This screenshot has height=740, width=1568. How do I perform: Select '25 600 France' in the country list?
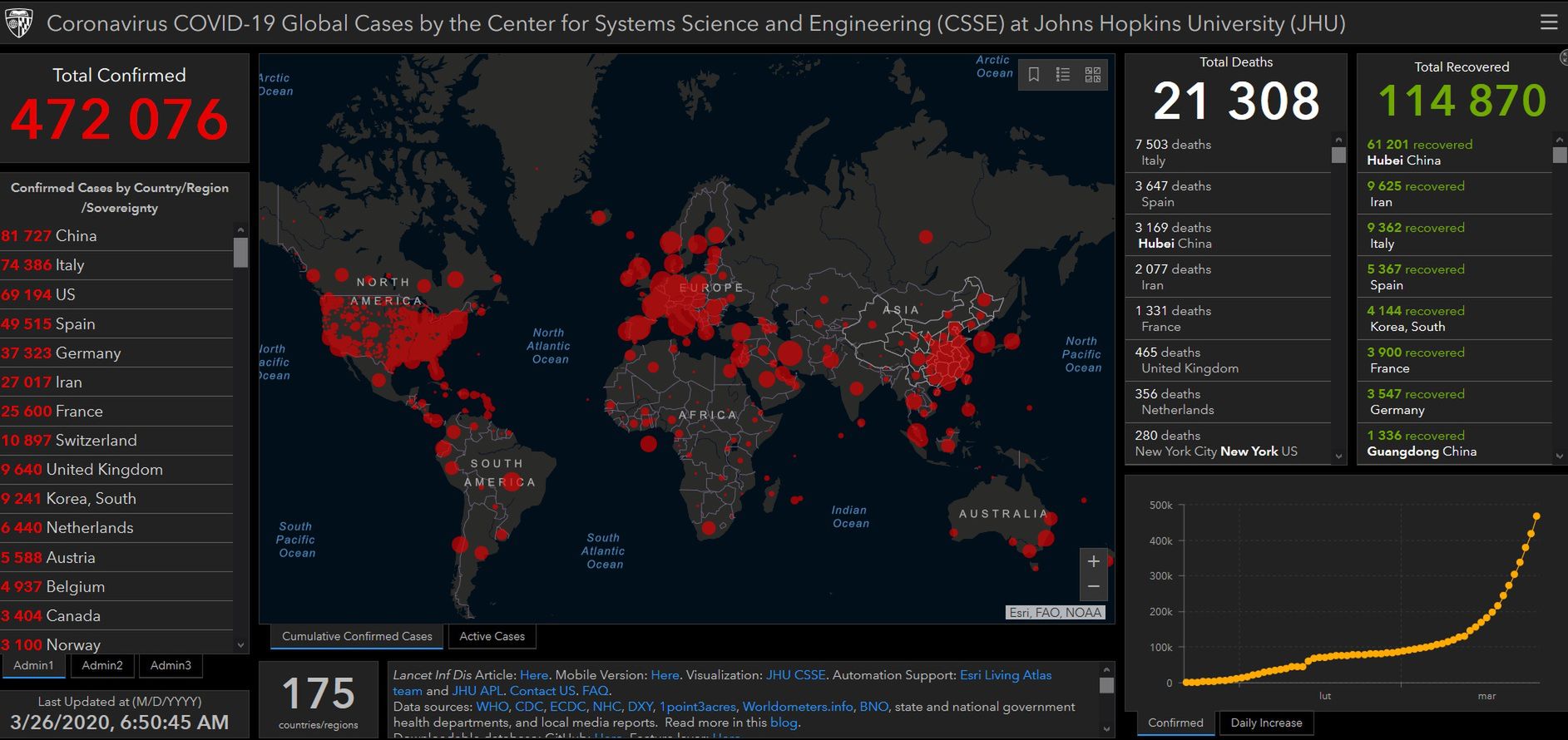pos(116,411)
